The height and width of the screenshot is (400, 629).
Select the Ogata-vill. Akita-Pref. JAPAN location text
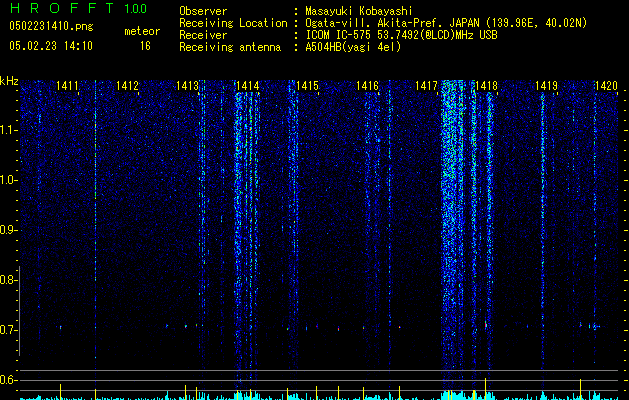click(446, 23)
